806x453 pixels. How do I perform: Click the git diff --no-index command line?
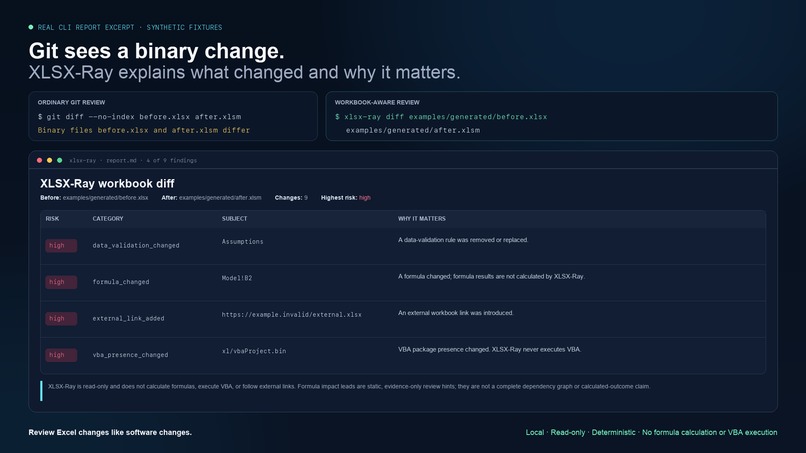point(139,117)
